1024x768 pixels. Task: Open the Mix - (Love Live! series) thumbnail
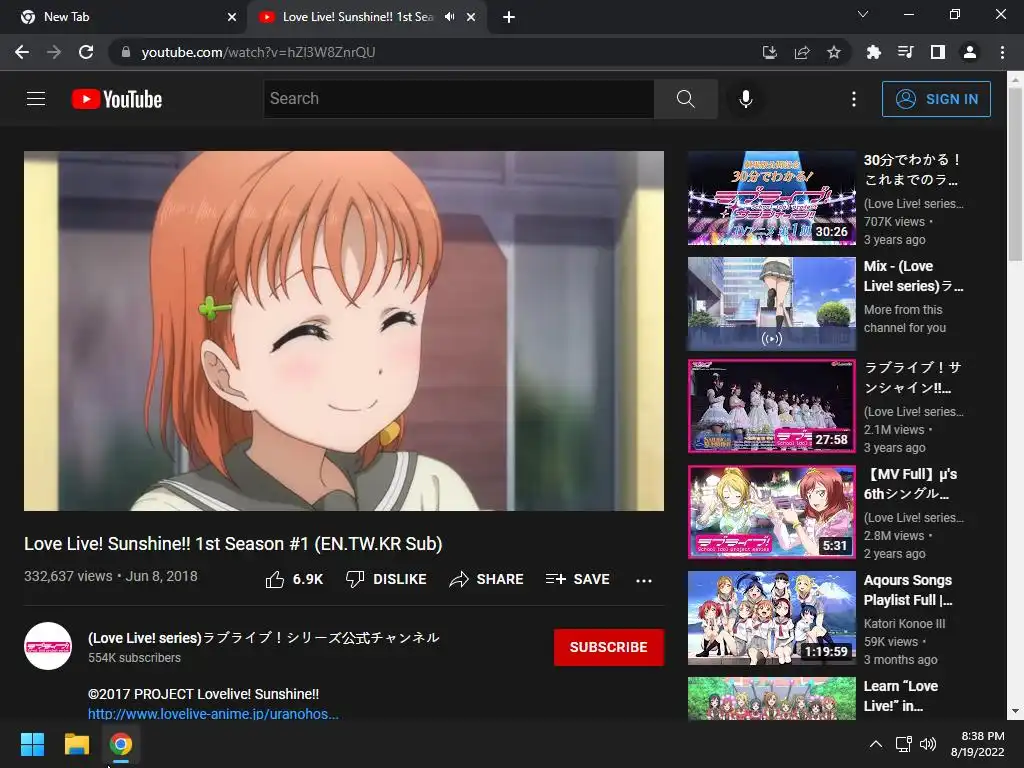(771, 304)
